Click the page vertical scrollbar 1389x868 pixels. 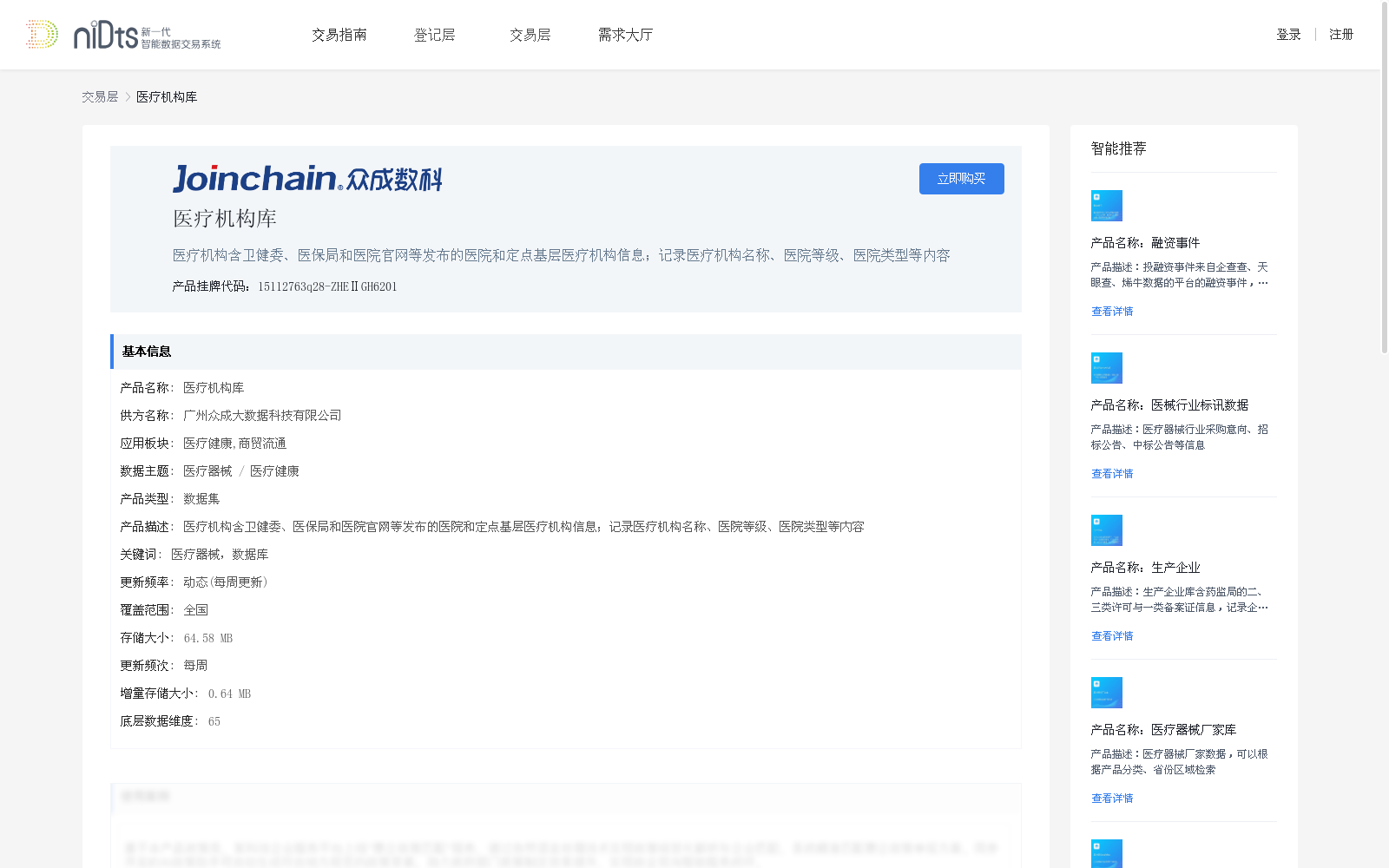pyautogui.click(x=1385, y=178)
